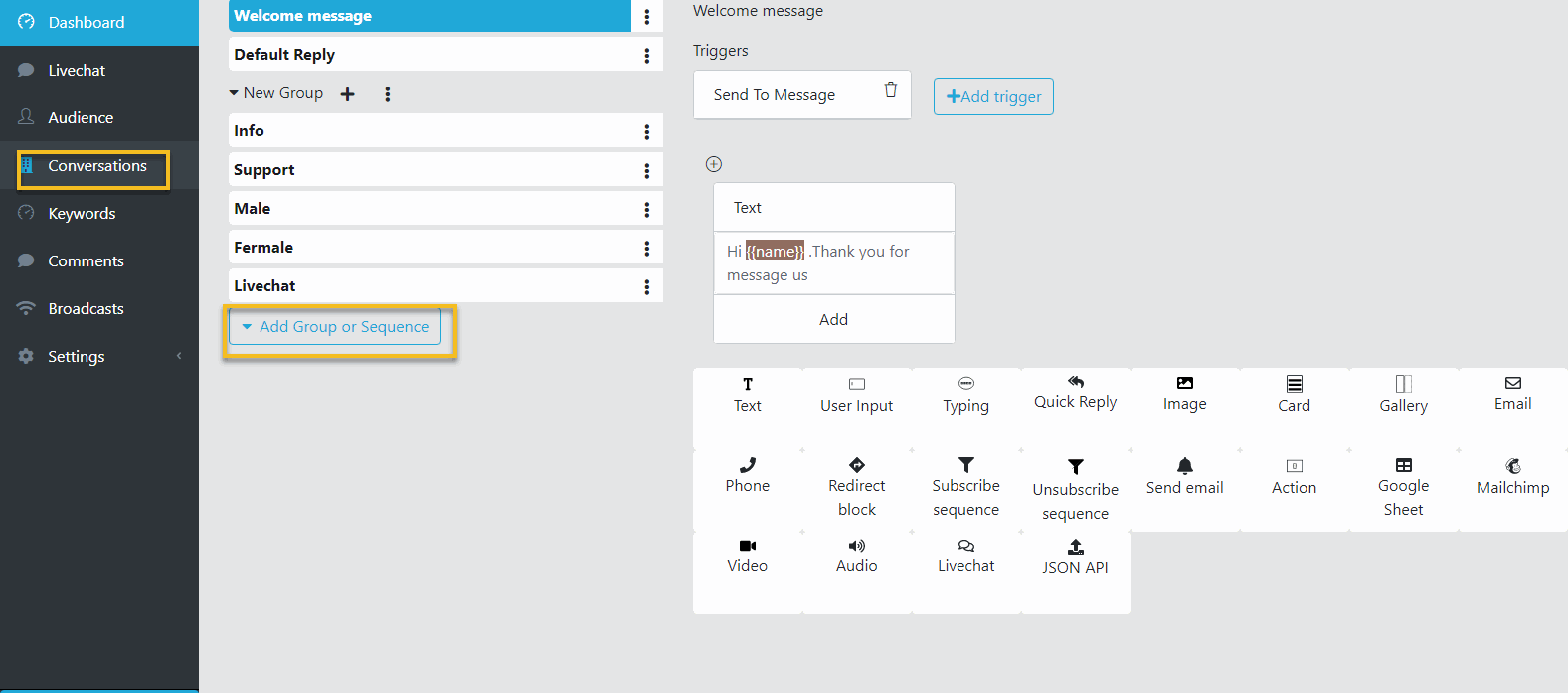
Task: Open Keywords page
Action: click(x=99, y=213)
